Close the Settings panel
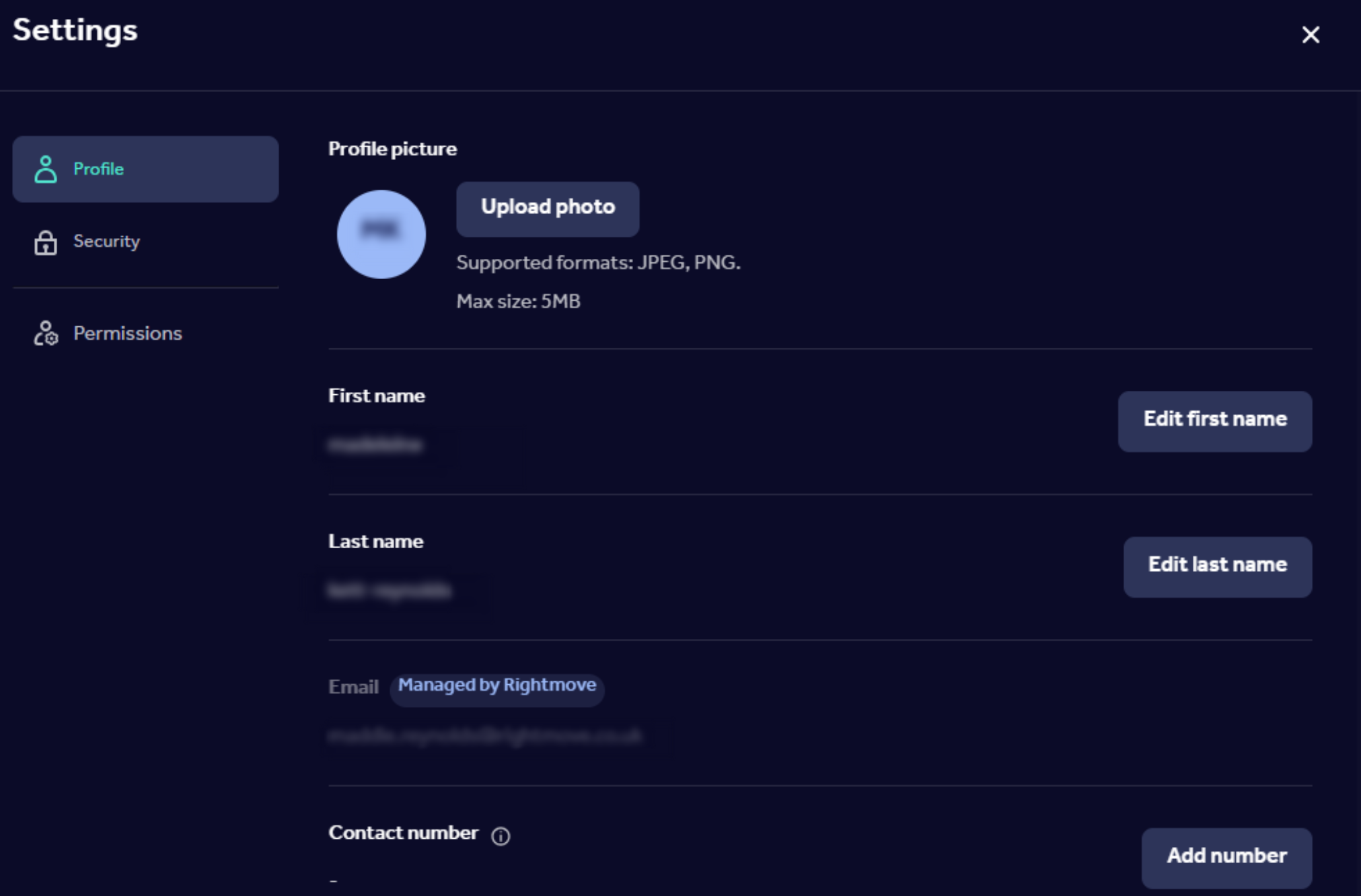 (x=1310, y=34)
